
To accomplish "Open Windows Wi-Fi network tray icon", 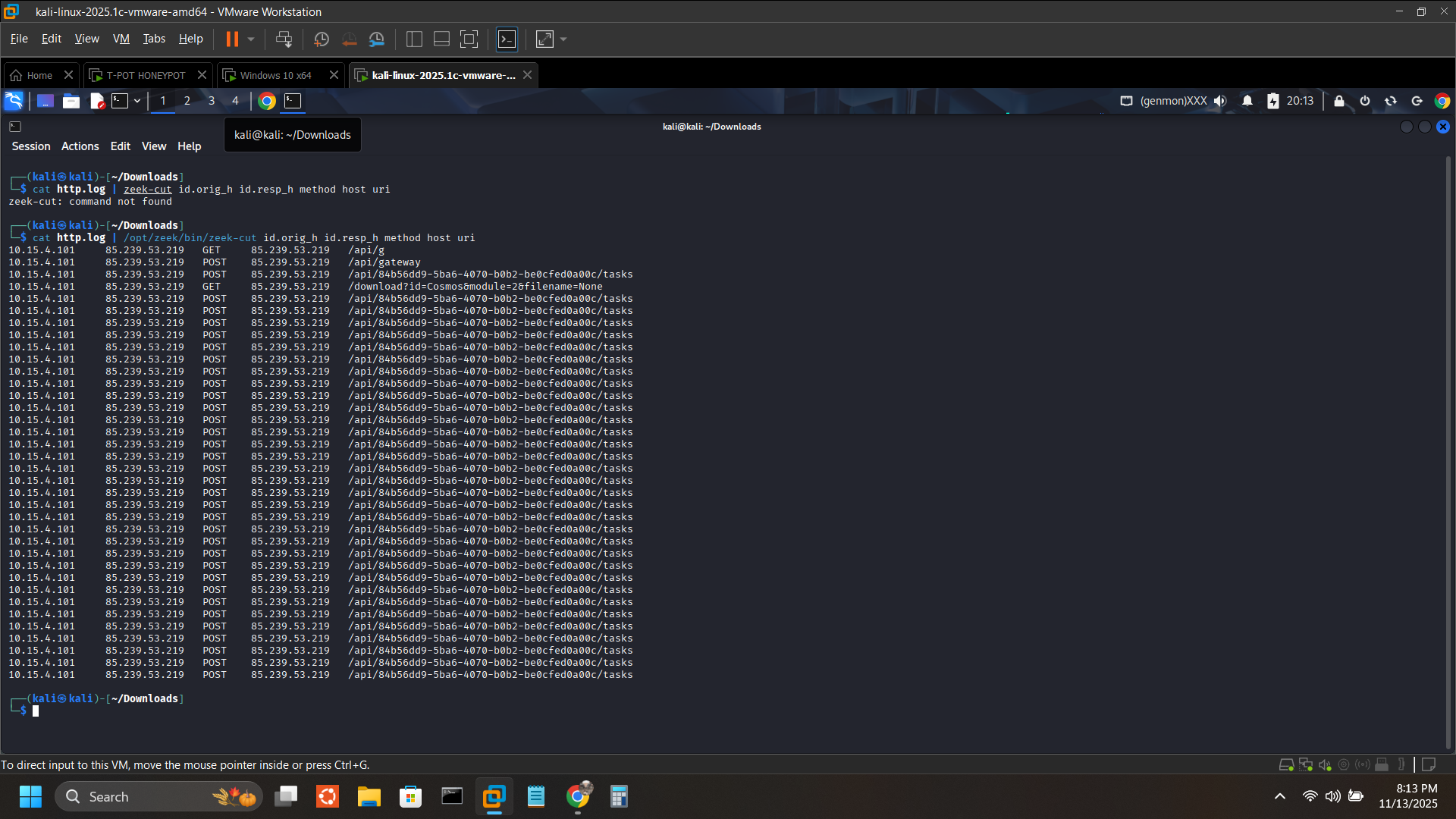I will pyautogui.click(x=1310, y=796).
